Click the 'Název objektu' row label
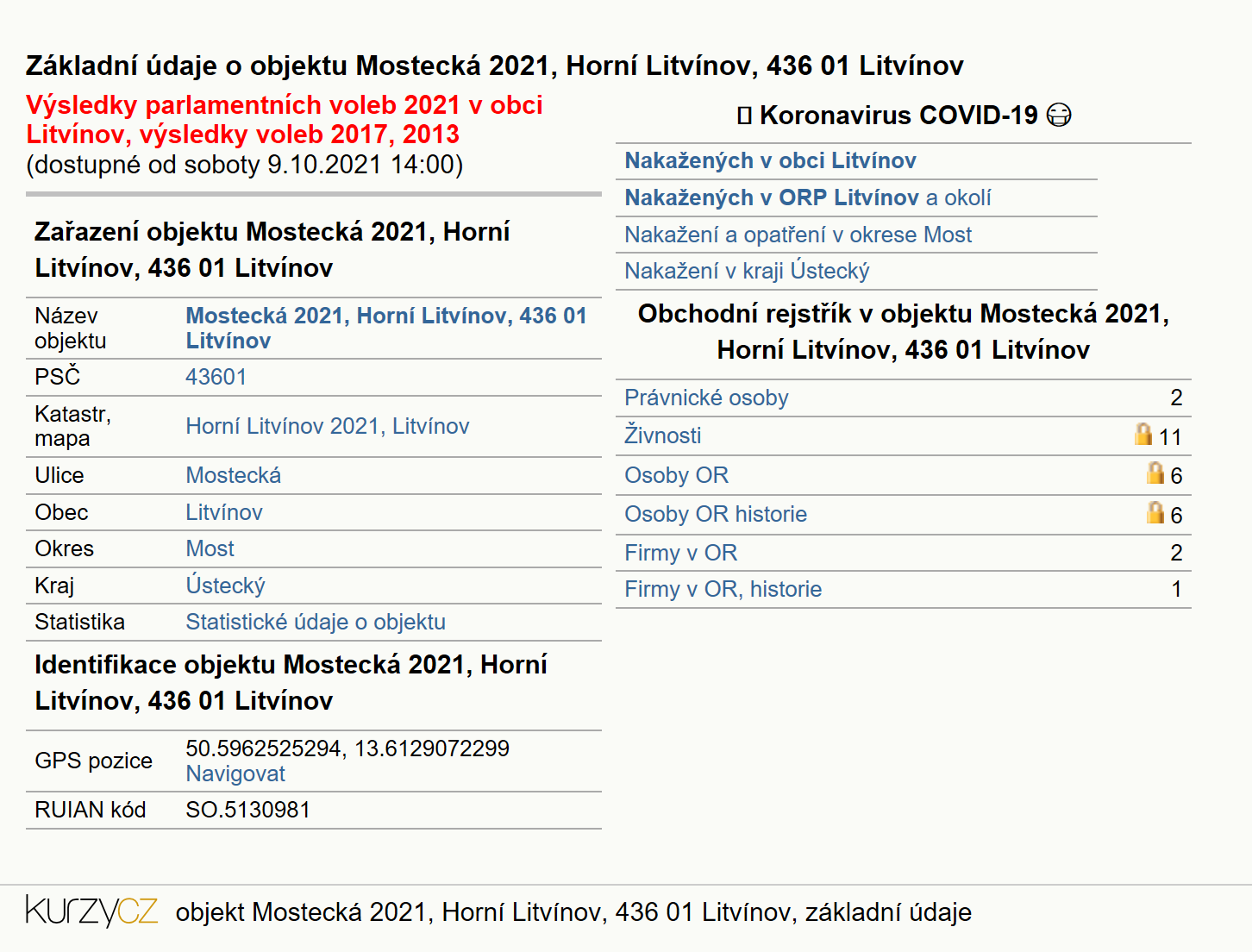 (x=71, y=328)
